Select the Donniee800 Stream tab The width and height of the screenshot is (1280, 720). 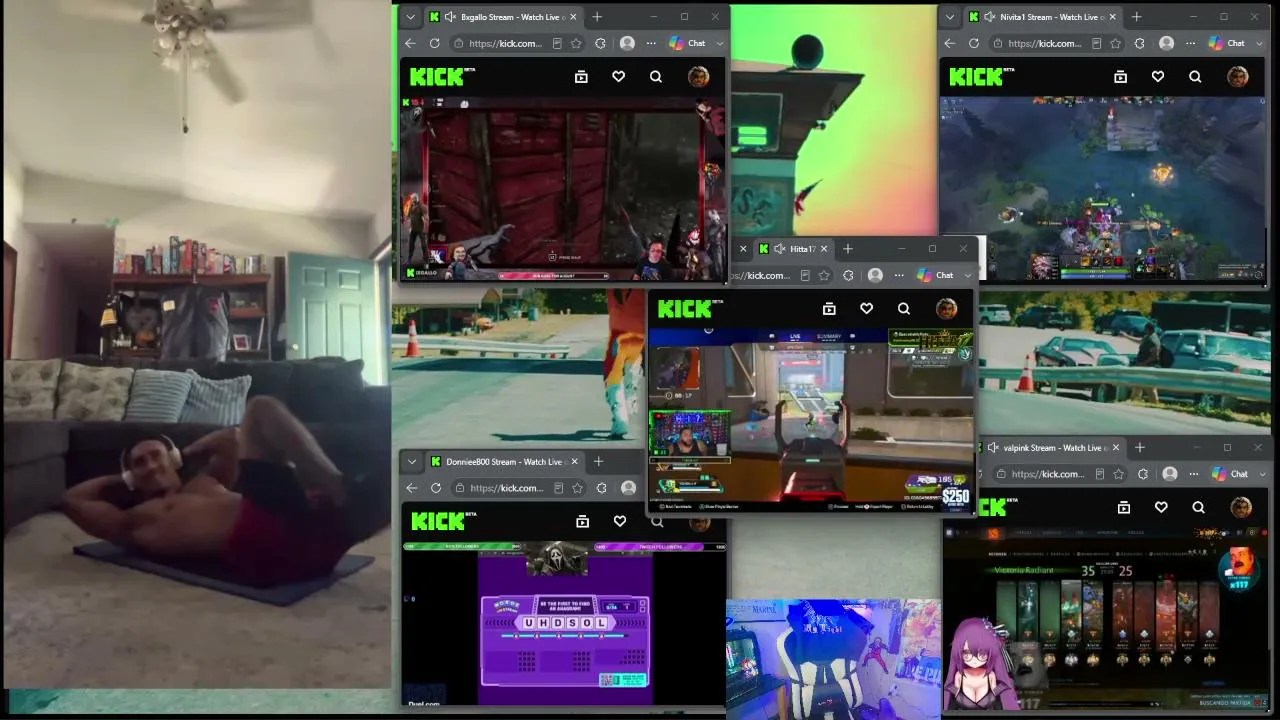[x=504, y=462]
